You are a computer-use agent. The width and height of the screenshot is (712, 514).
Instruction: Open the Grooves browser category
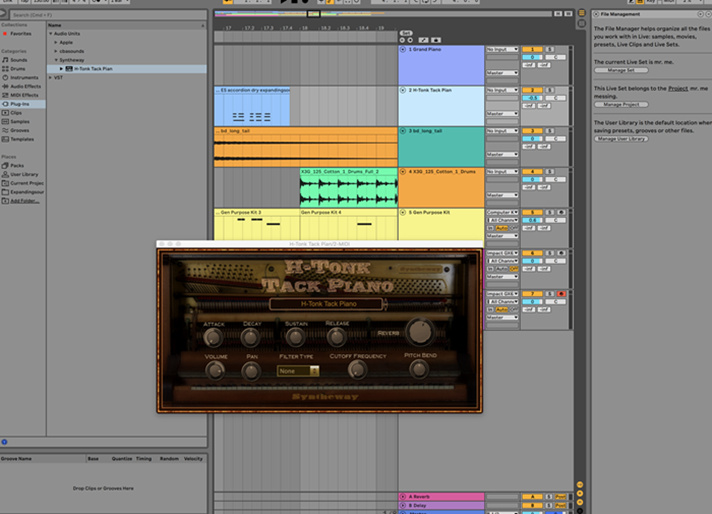(20, 130)
